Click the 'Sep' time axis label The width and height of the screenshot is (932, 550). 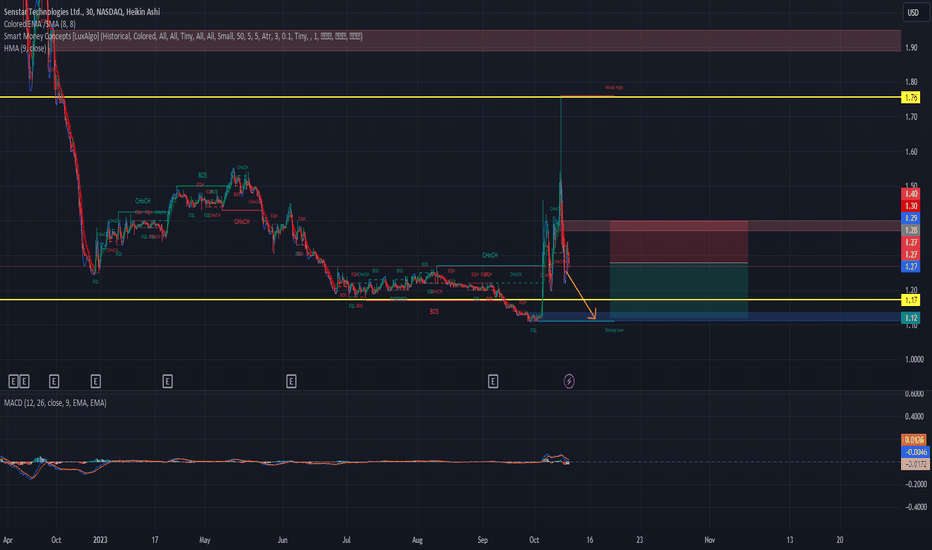(482, 540)
